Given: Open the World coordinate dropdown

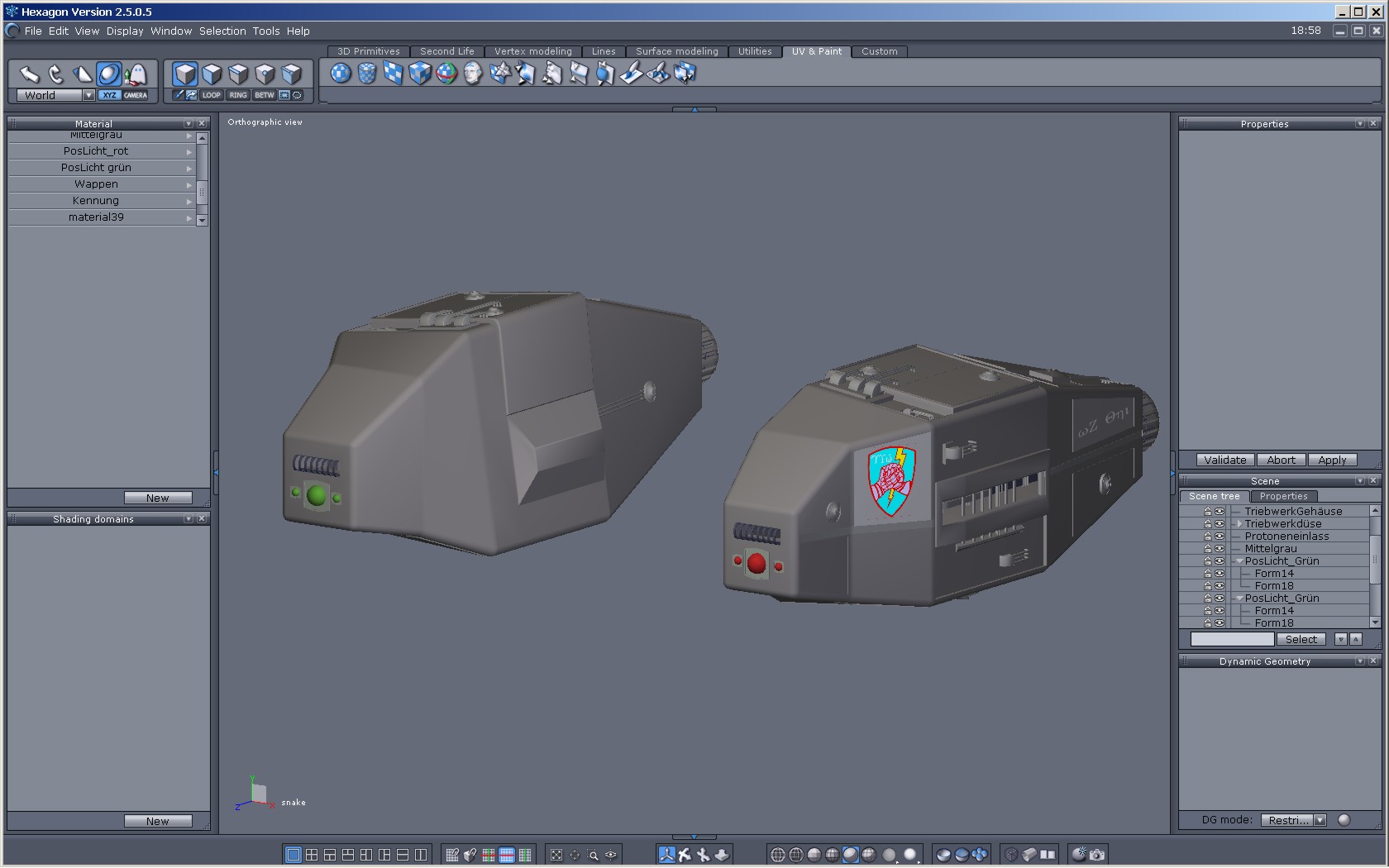Looking at the screenshot, I should 88,95.
